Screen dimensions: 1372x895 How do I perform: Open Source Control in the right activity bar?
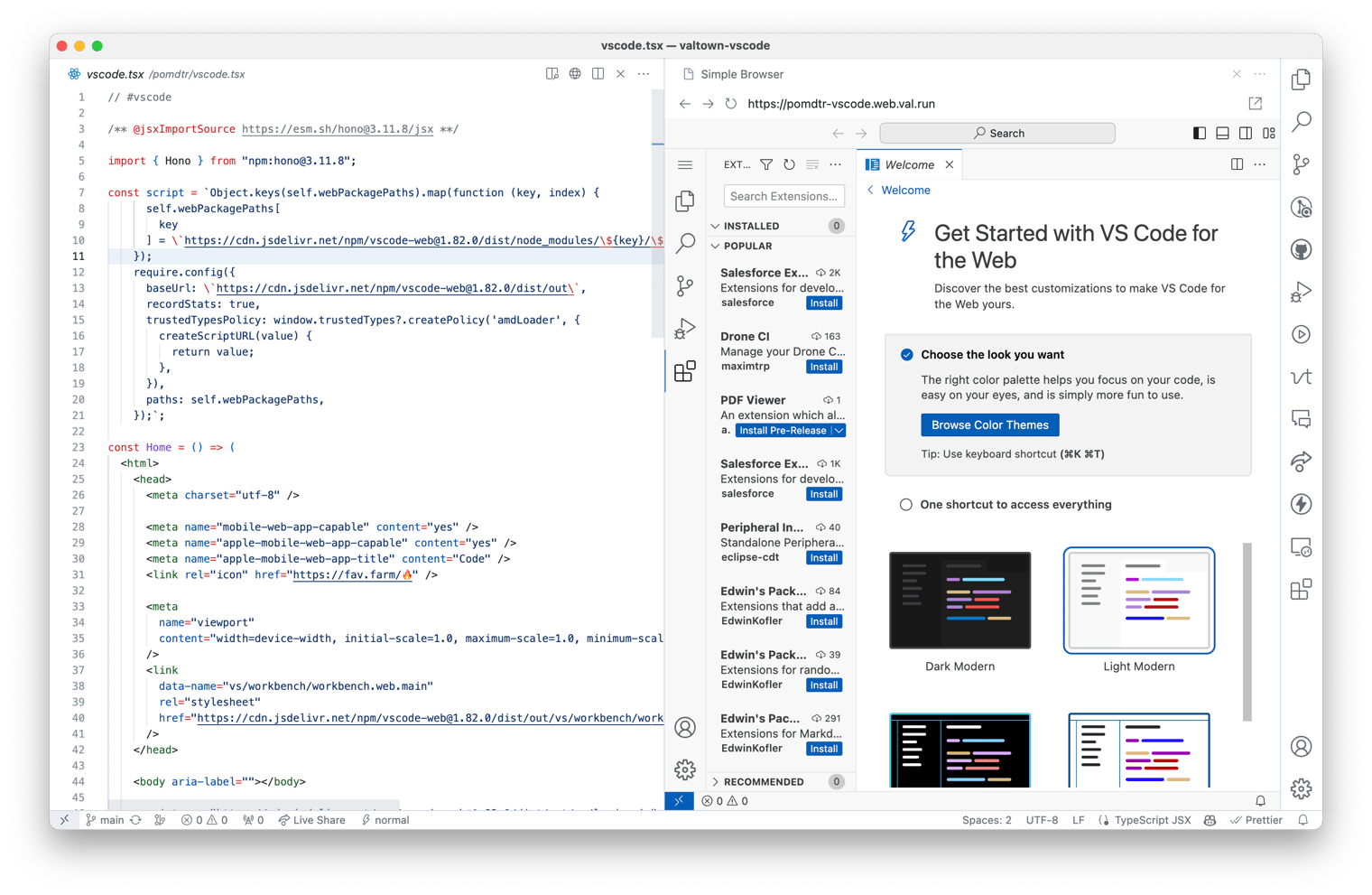point(1301,164)
